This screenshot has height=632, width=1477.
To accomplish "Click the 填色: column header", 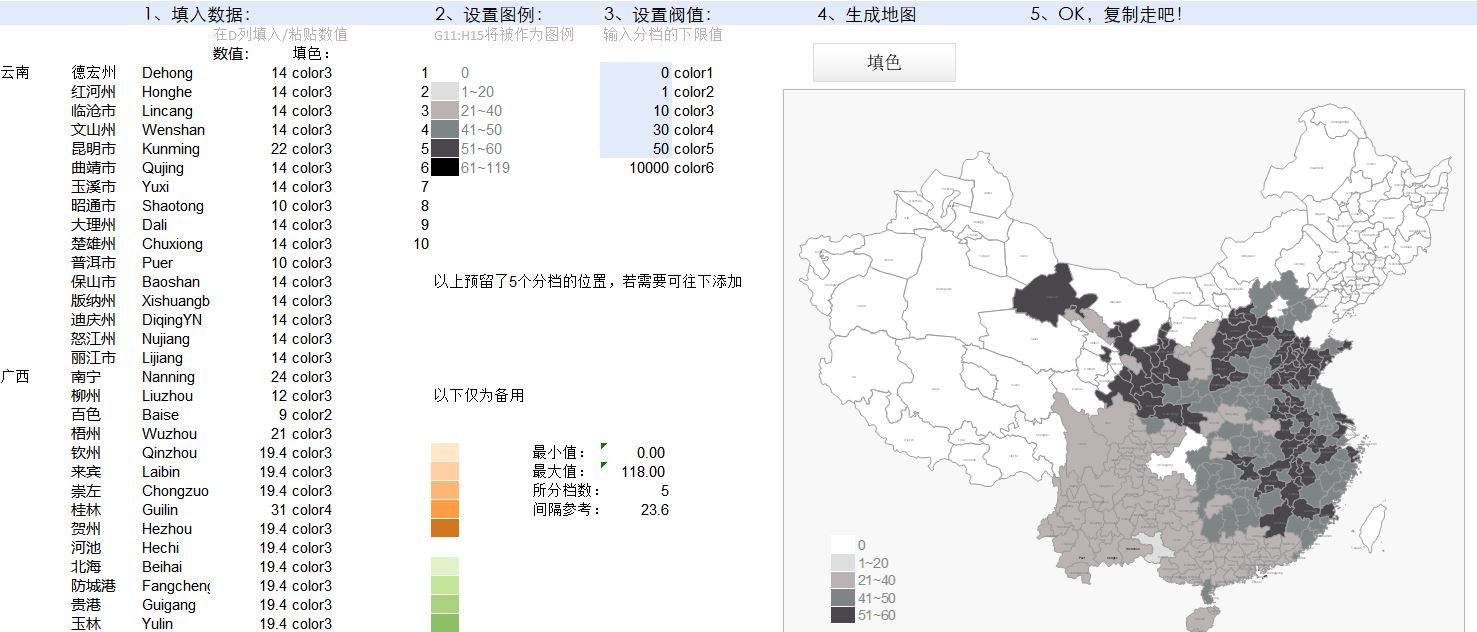I will tap(311, 54).
